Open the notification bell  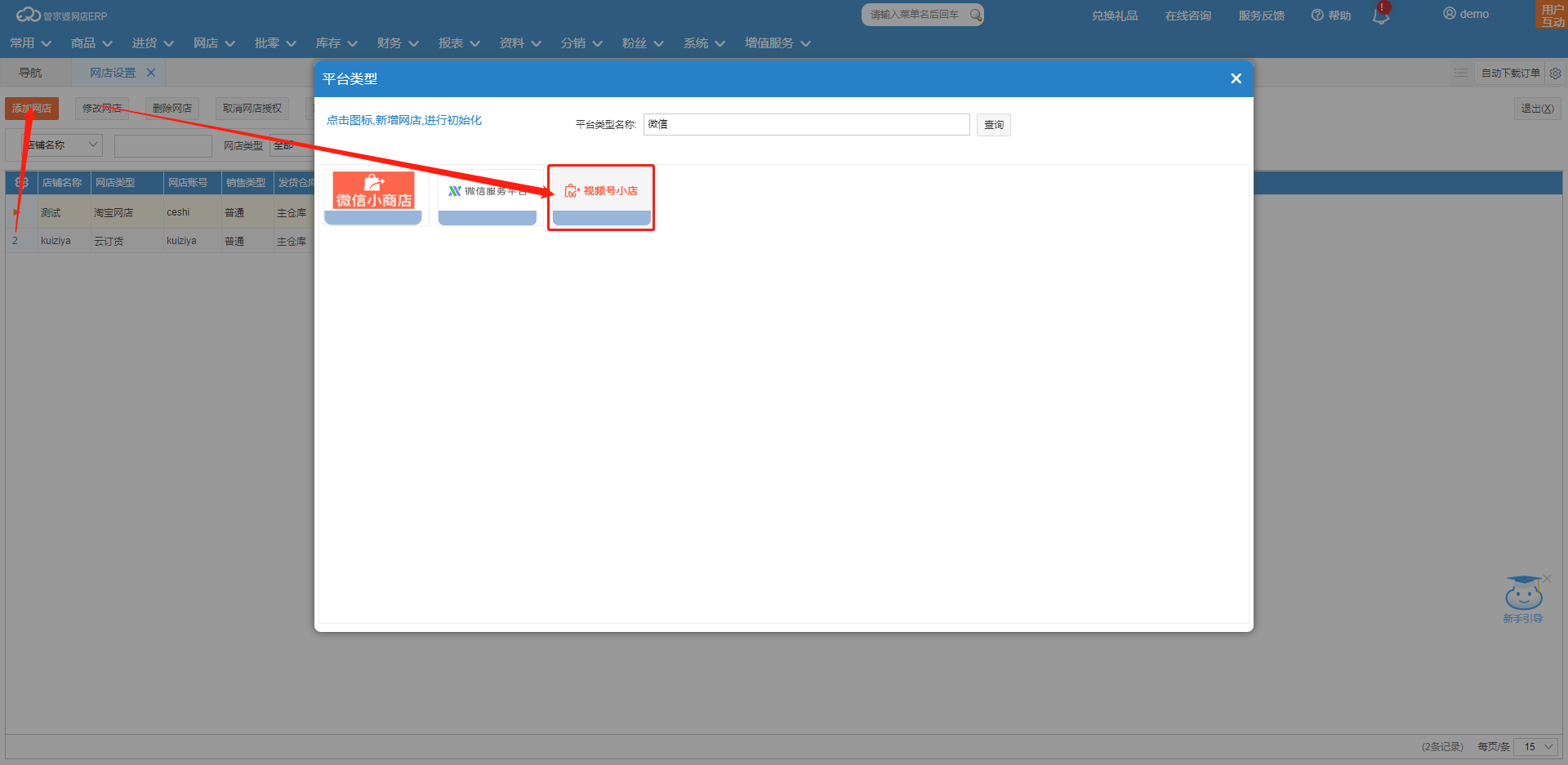(x=1381, y=15)
